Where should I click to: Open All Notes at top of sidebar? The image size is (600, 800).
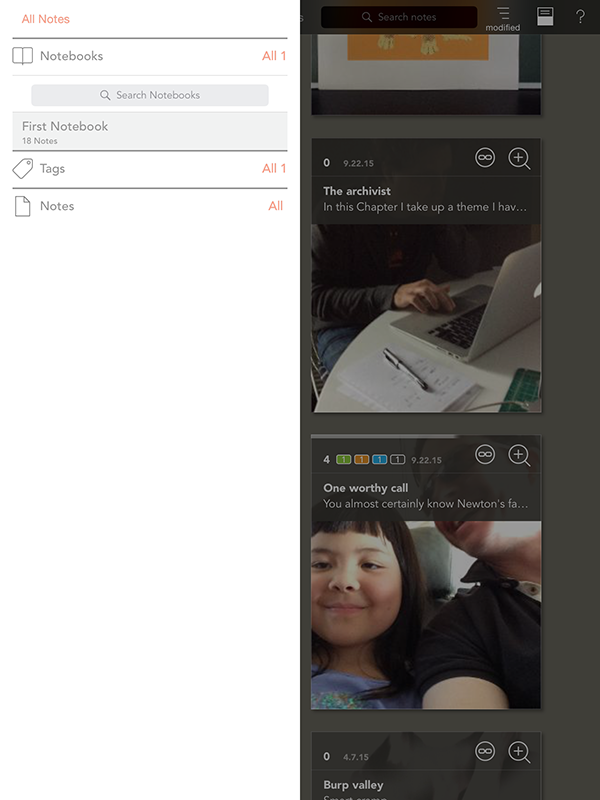tap(45, 19)
